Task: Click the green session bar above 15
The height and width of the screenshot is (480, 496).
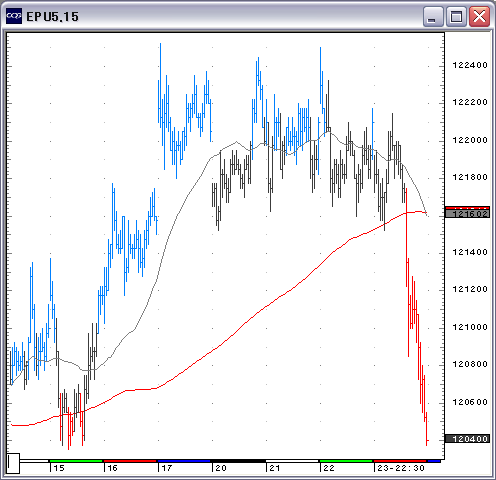Action: 76,461
